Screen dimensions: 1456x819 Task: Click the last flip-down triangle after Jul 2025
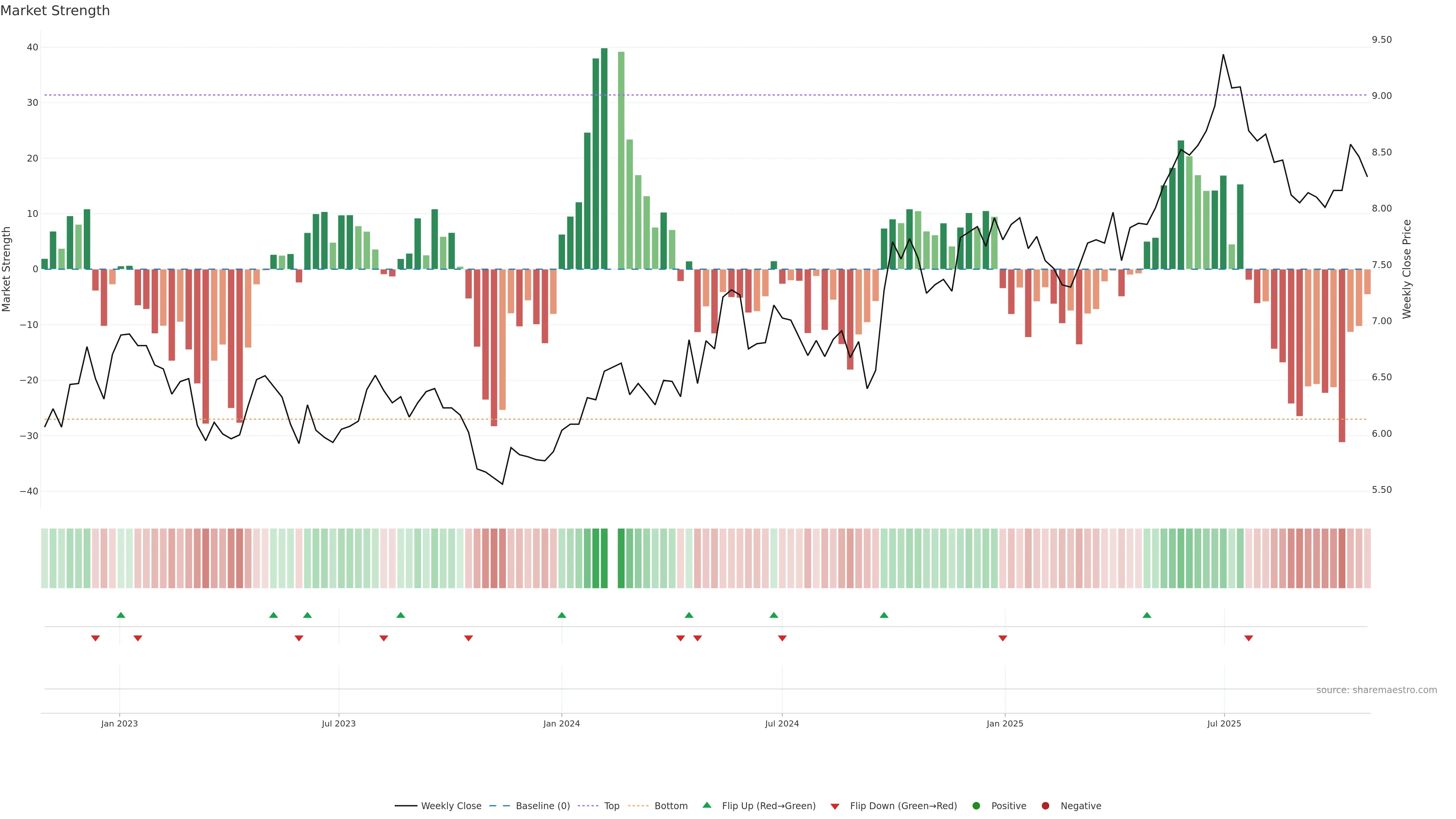tap(1249, 638)
